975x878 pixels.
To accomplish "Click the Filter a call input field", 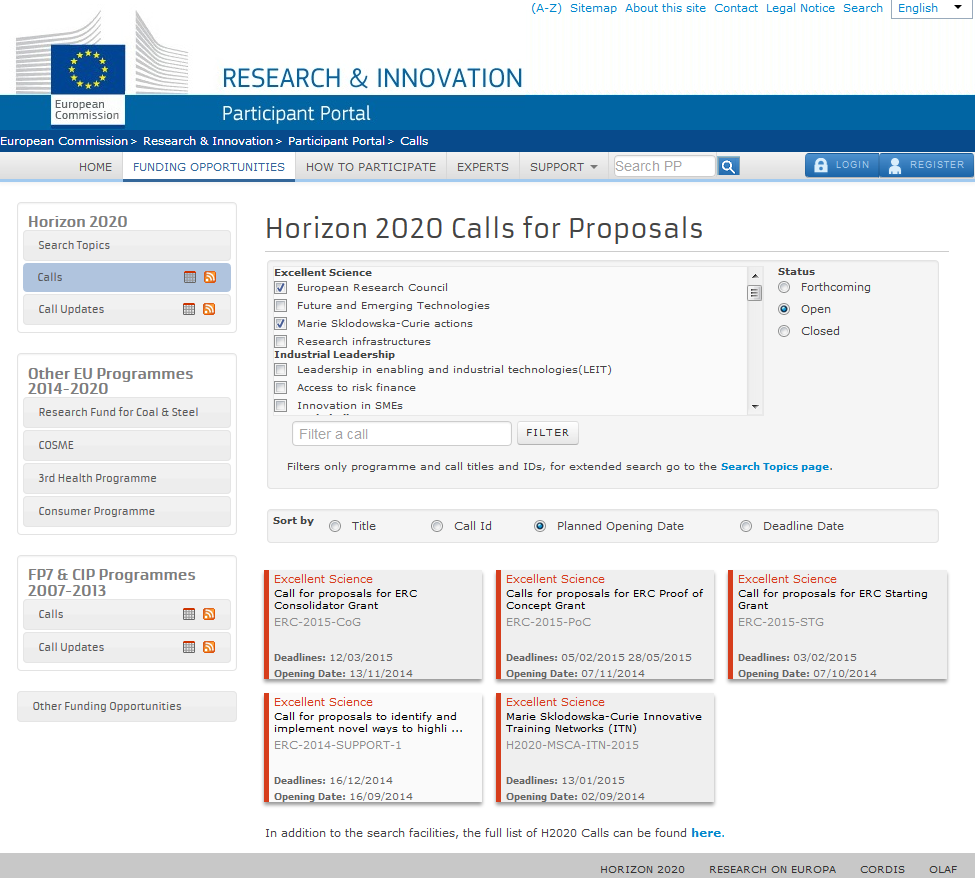I will tap(402, 433).
